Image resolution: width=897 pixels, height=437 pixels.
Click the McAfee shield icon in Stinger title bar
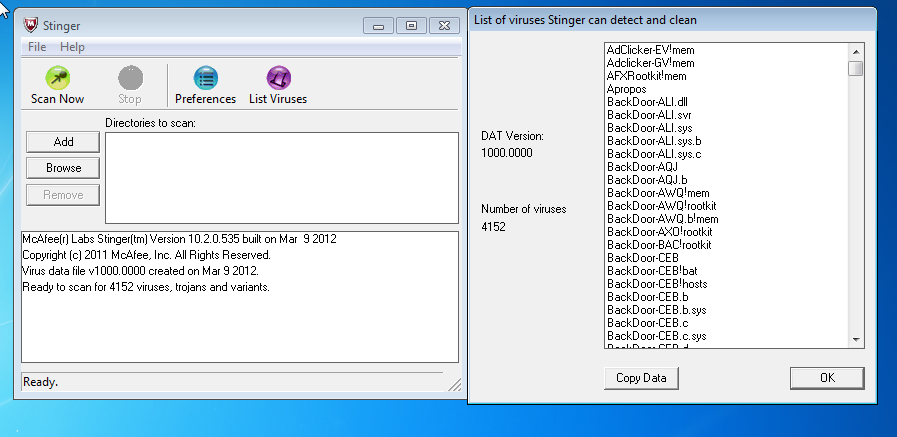30,25
